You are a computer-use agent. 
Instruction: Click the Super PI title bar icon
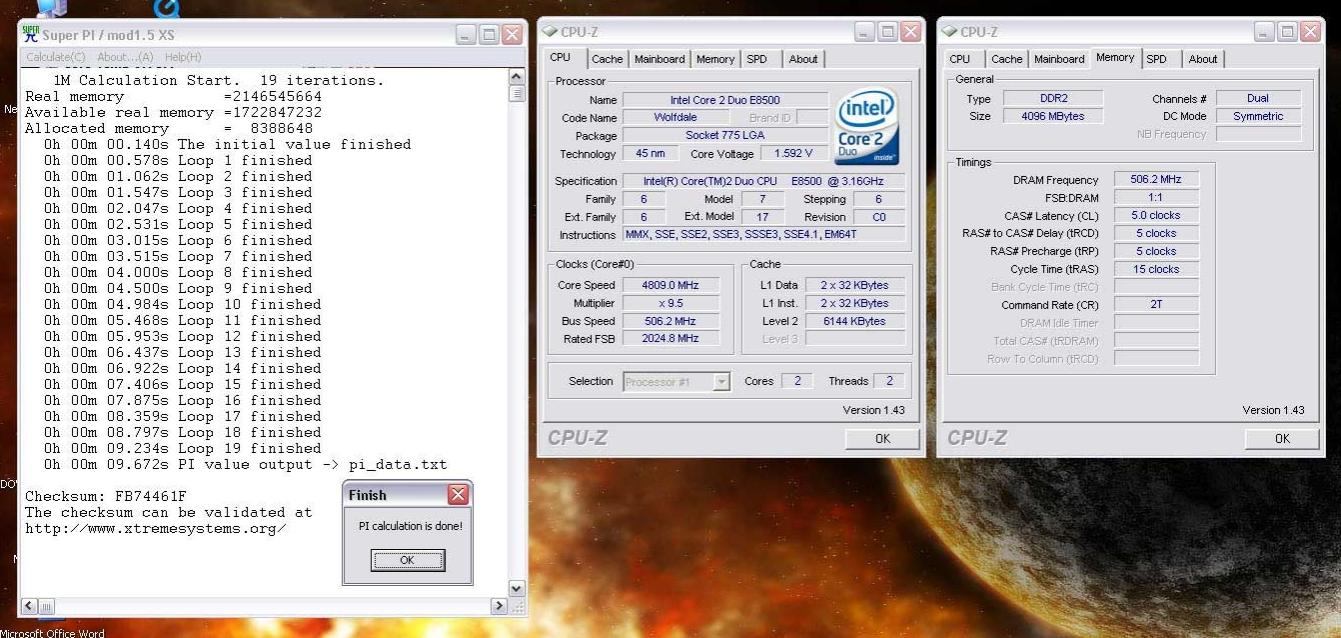click(31, 35)
